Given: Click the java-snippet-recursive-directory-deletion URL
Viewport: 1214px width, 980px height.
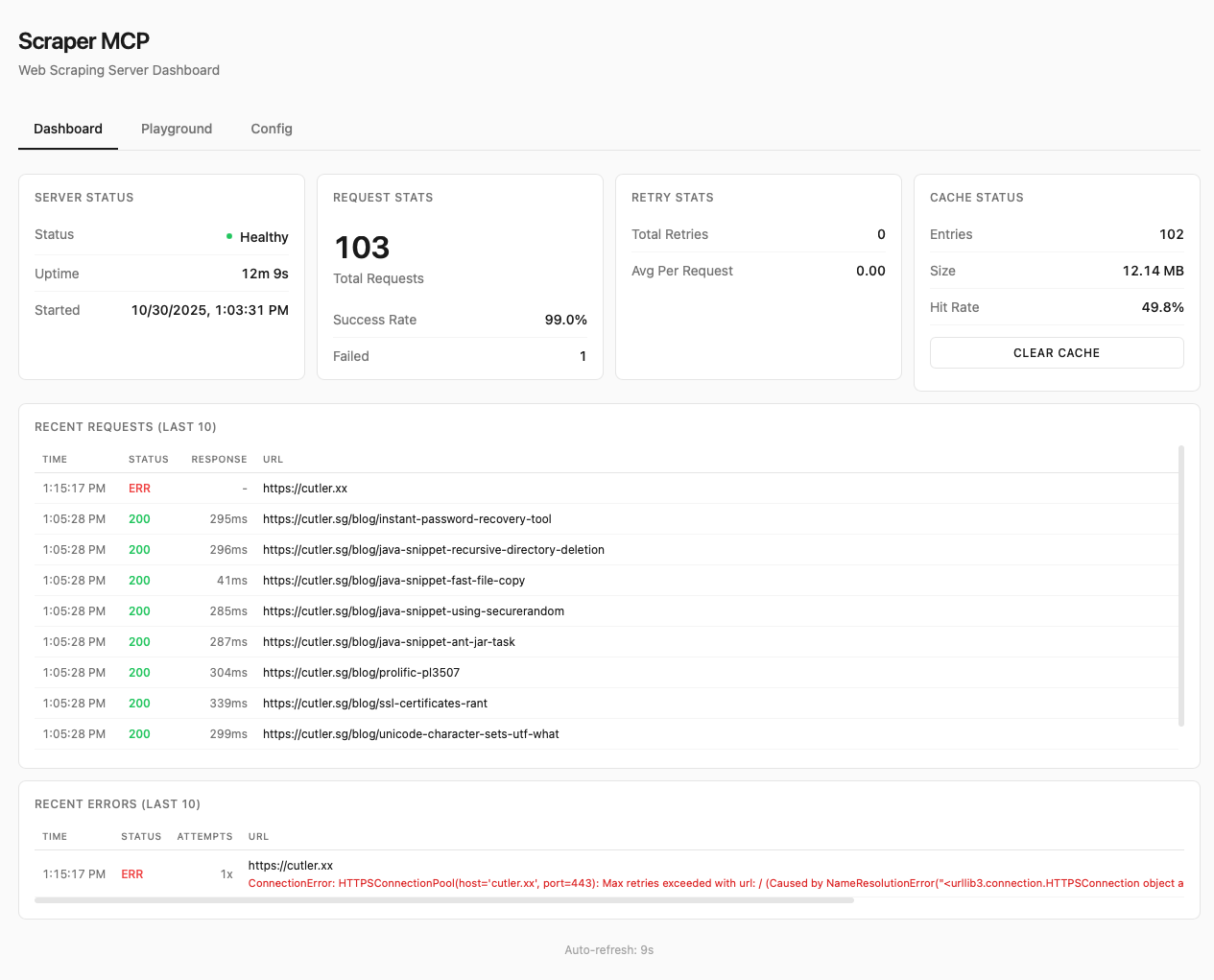Looking at the screenshot, I should [433, 550].
